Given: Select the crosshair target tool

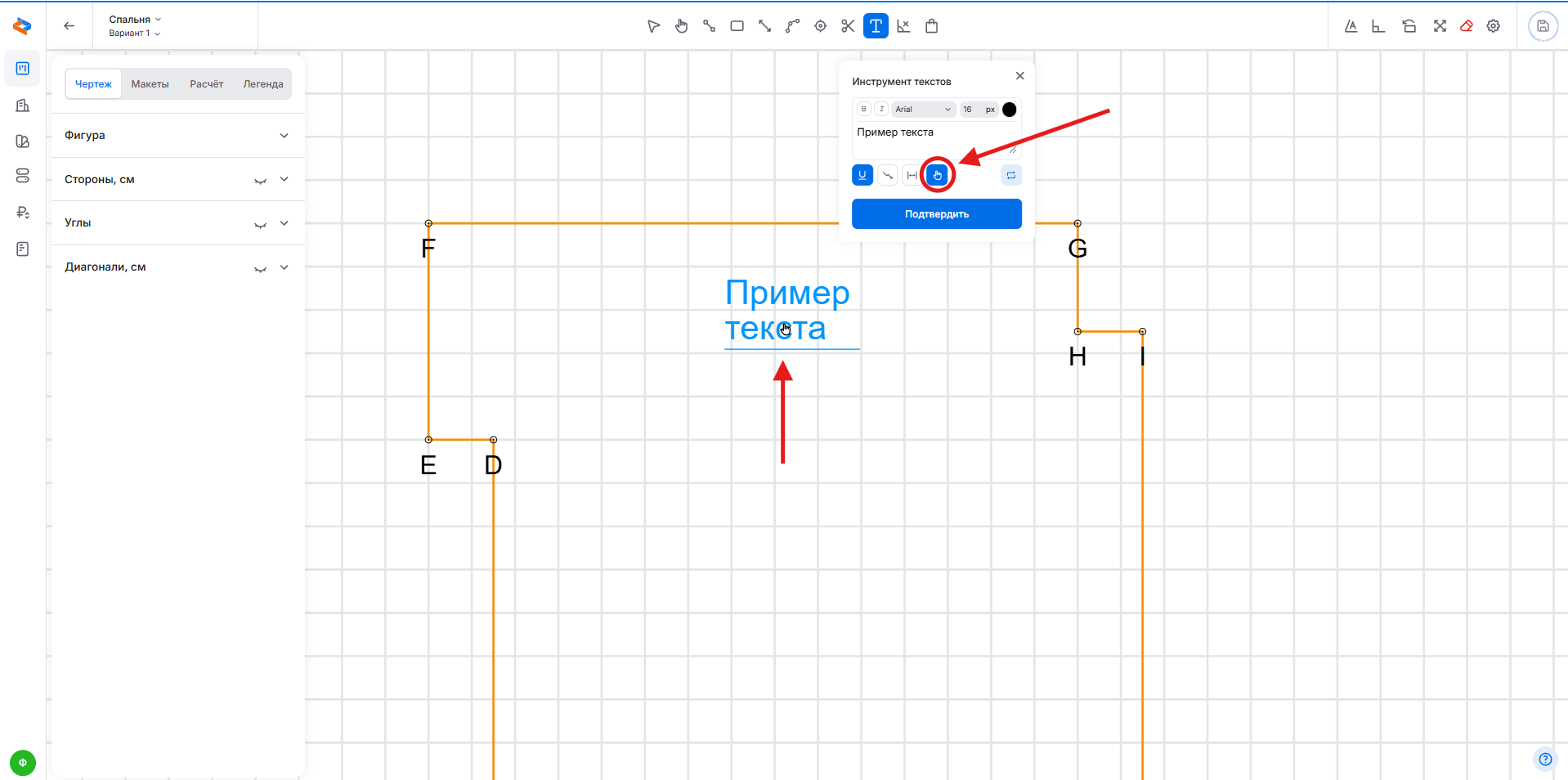Looking at the screenshot, I should tap(820, 26).
